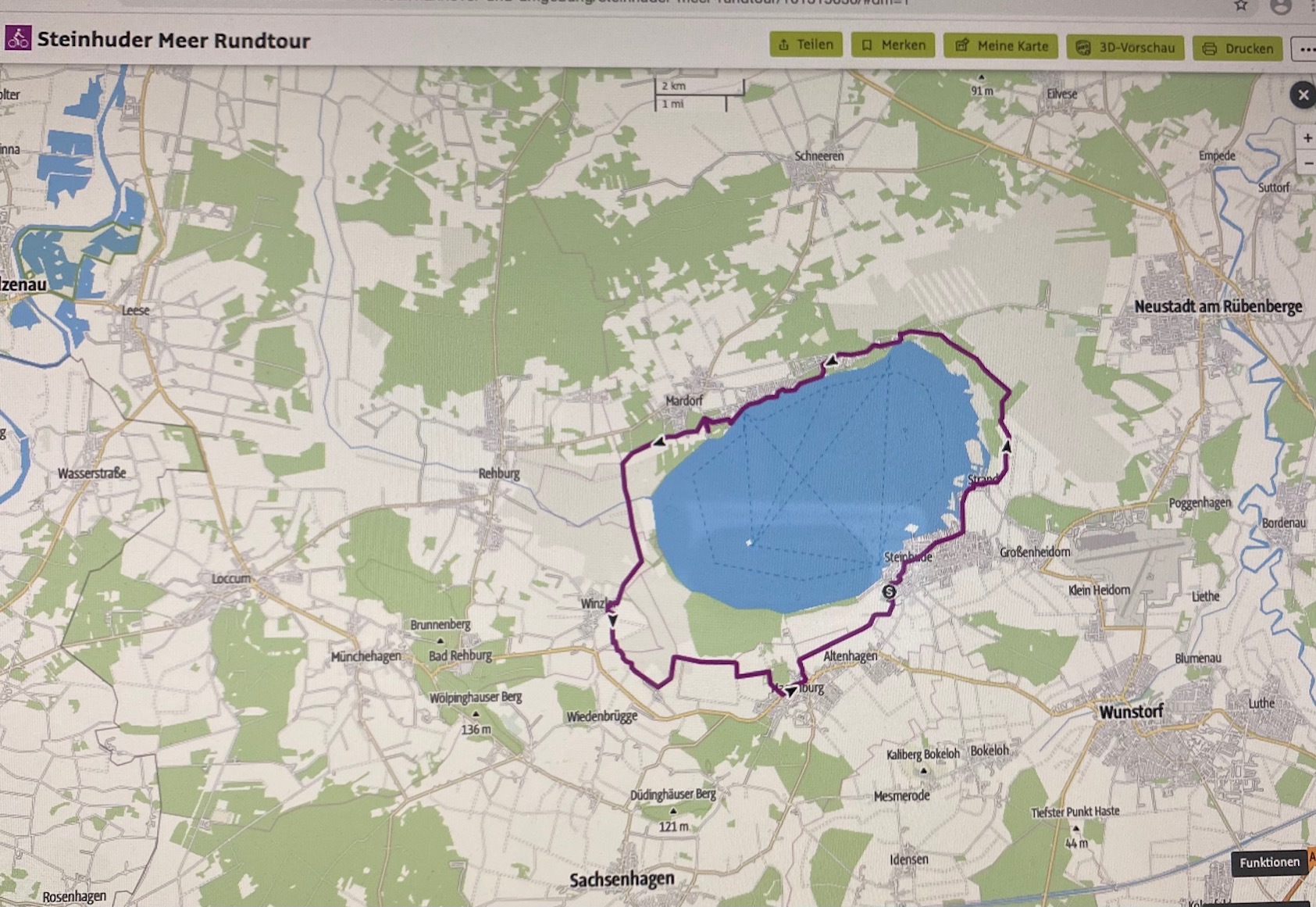Image resolution: width=1316 pixels, height=907 pixels.
Task: Close the map with the X button
Action: click(x=1302, y=95)
